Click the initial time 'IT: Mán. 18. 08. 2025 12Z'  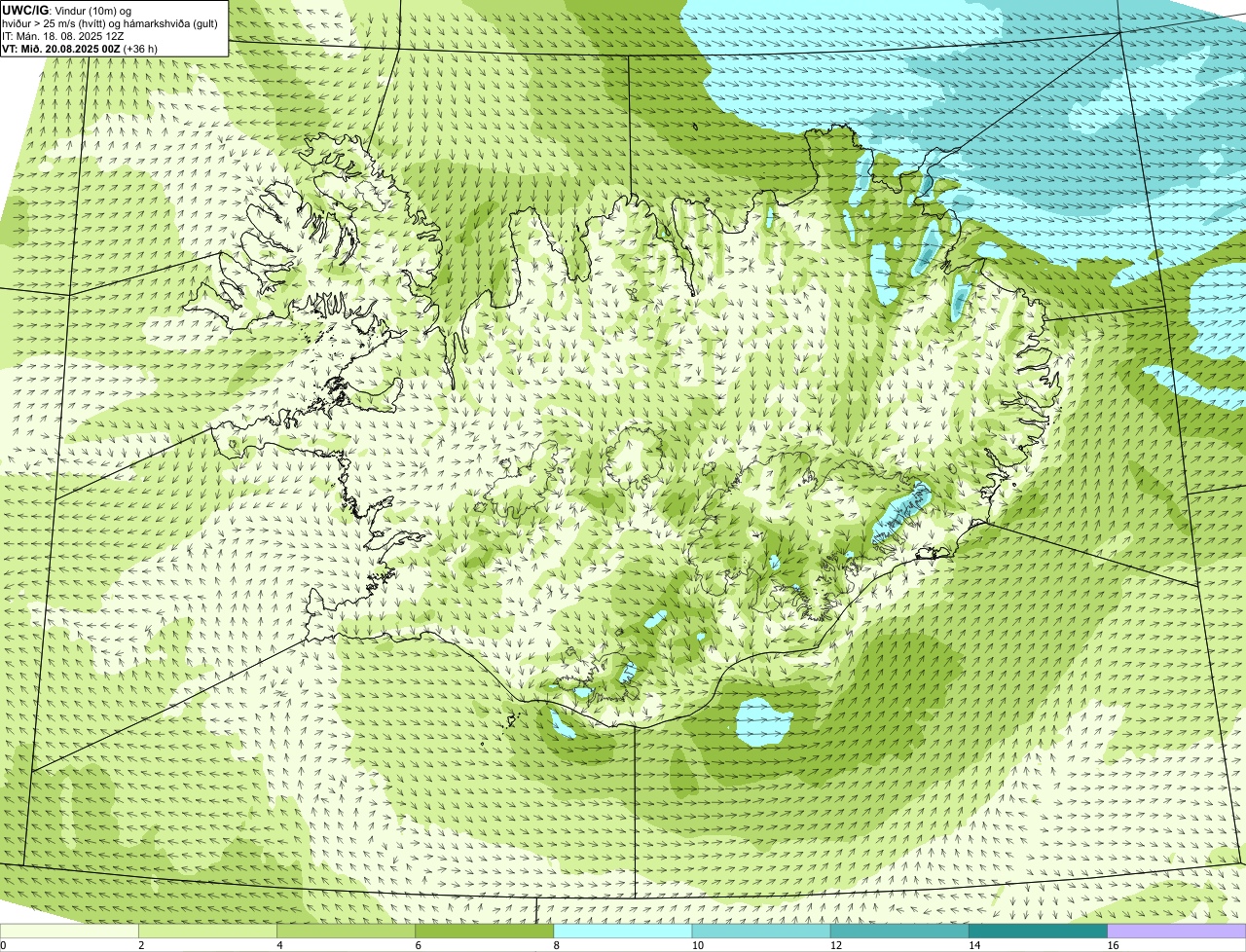point(63,36)
